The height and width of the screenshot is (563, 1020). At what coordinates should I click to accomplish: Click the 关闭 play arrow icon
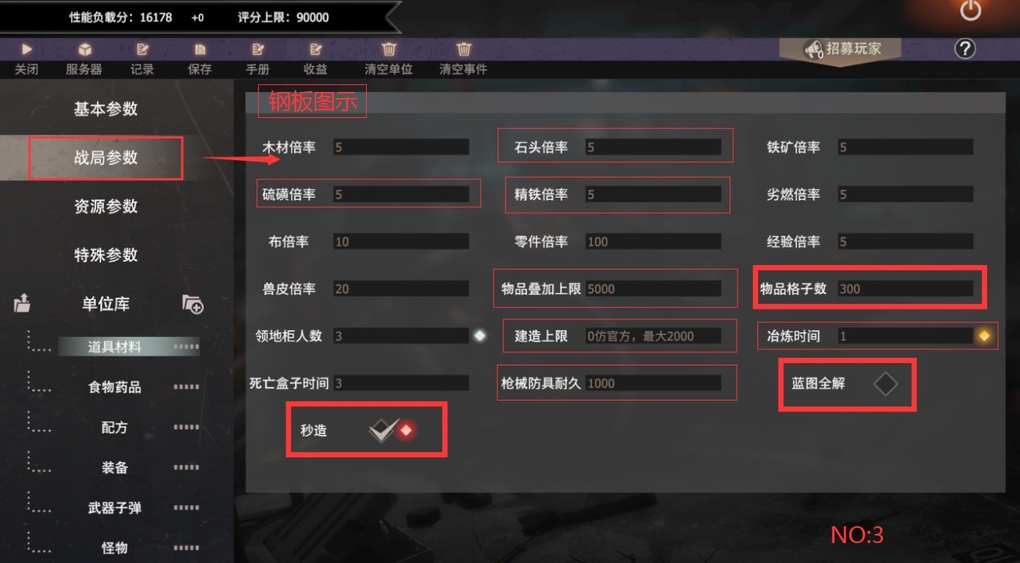(27, 49)
